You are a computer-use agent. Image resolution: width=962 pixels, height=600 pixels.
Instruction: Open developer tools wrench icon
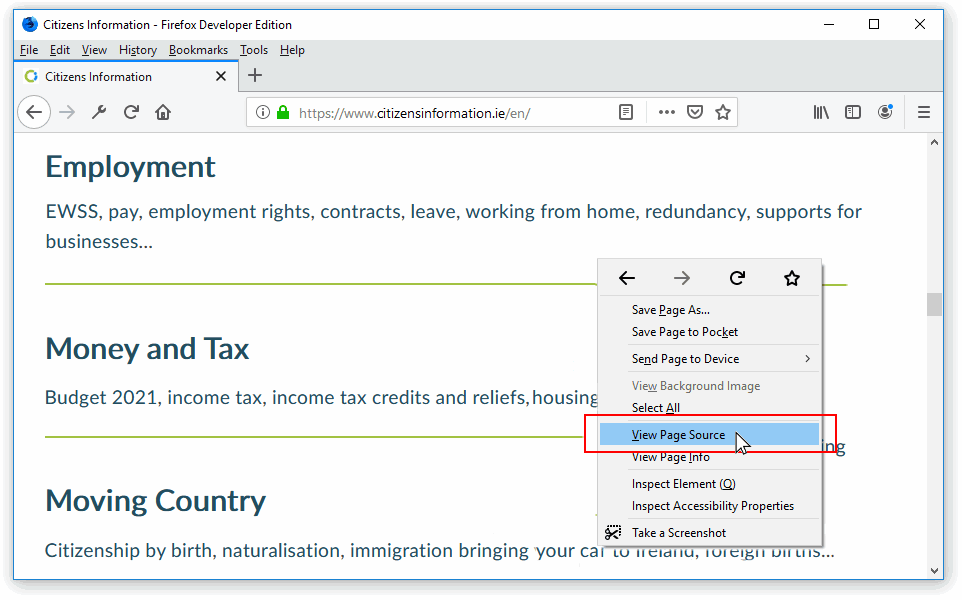99,112
